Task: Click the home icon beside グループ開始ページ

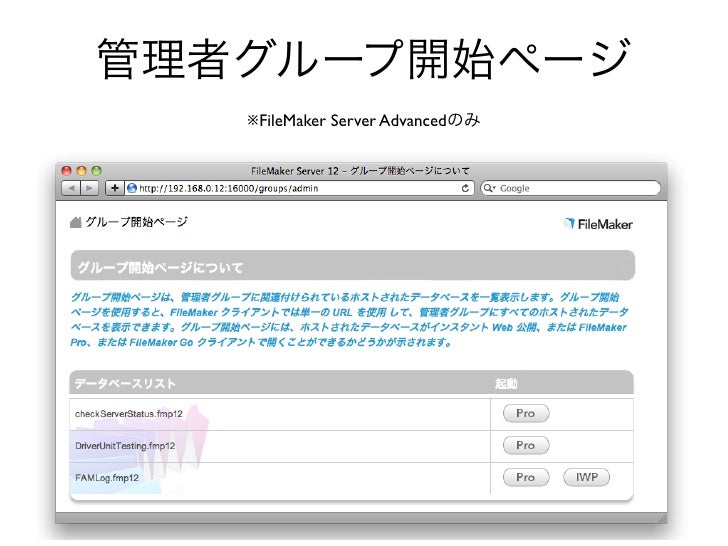Action: pos(76,222)
